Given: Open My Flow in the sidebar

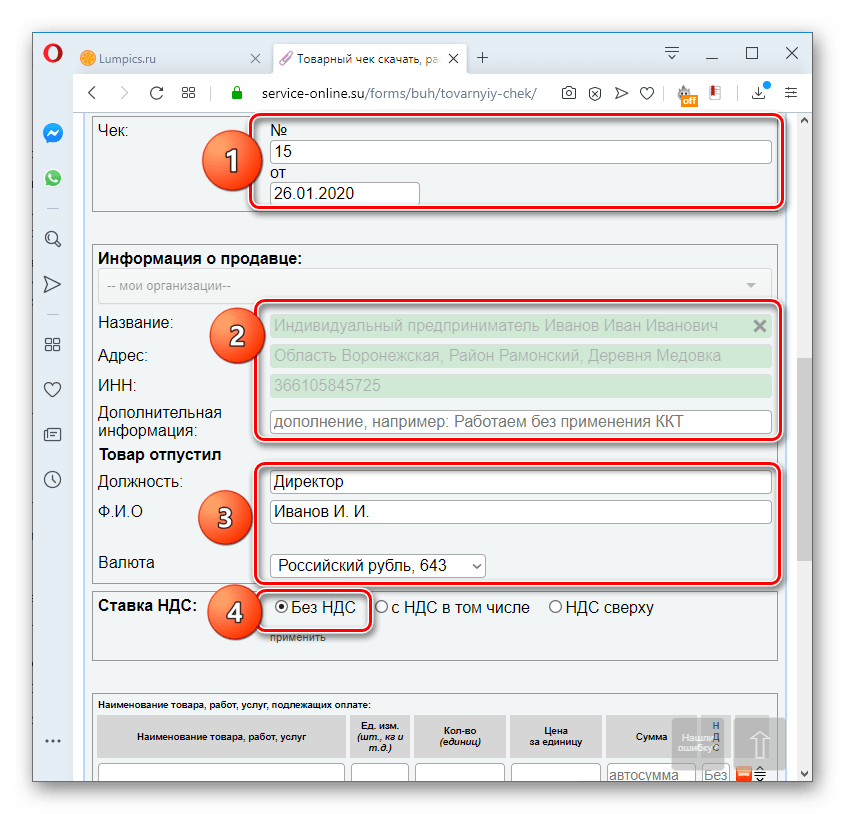Looking at the screenshot, I should pos(52,284).
